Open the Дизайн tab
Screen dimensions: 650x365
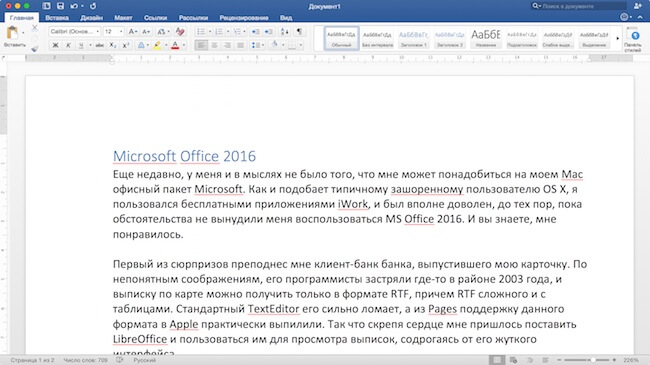[92, 18]
